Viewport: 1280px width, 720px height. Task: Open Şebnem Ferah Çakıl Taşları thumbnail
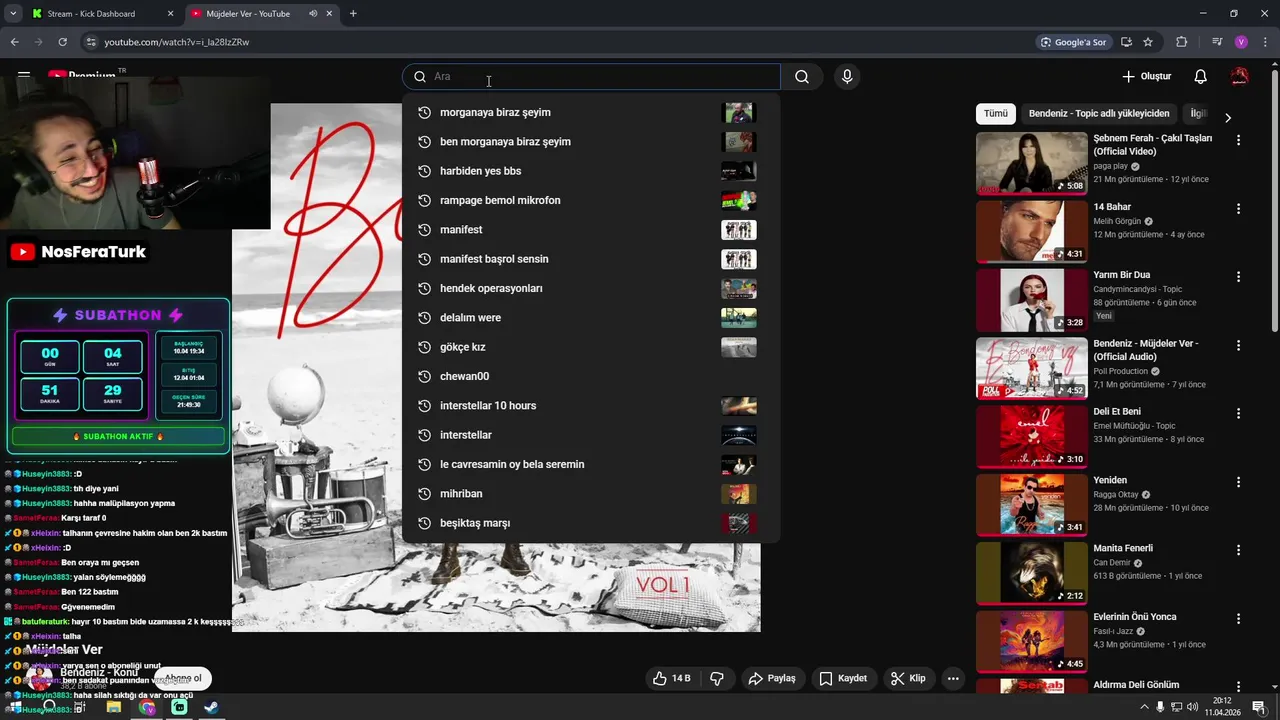(1031, 163)
